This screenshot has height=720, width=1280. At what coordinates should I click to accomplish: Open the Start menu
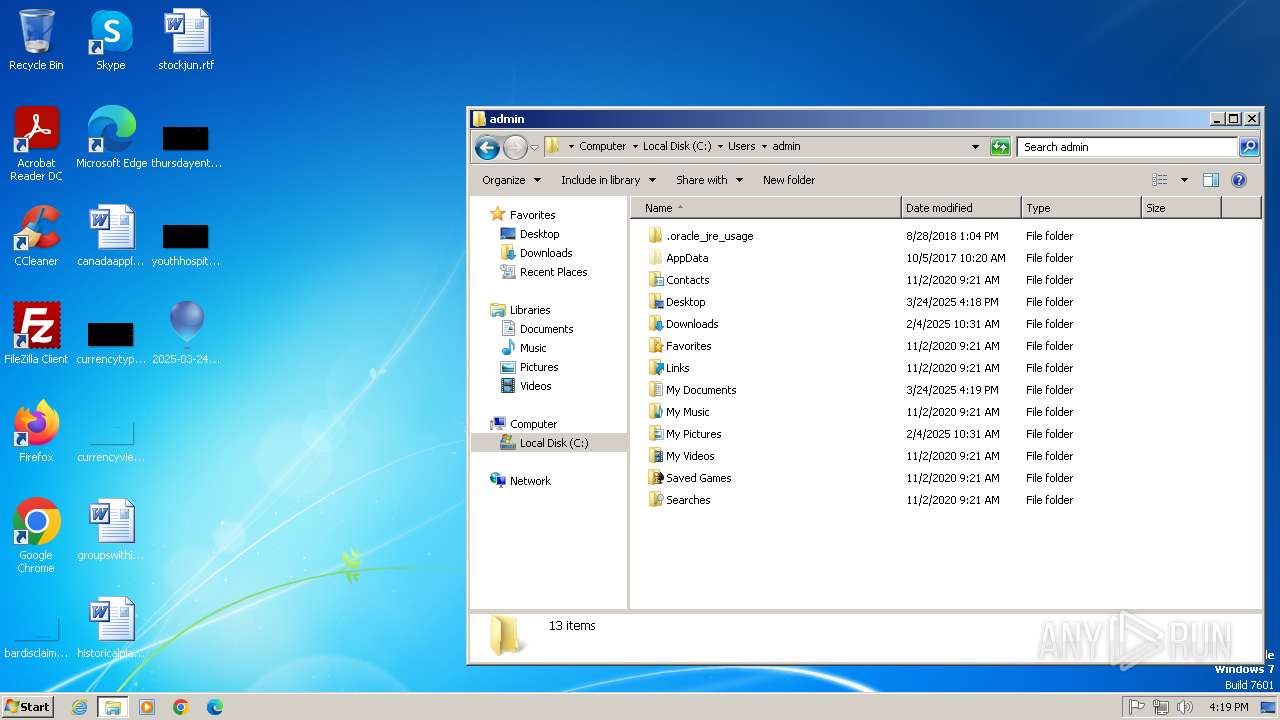coord(28,707)
